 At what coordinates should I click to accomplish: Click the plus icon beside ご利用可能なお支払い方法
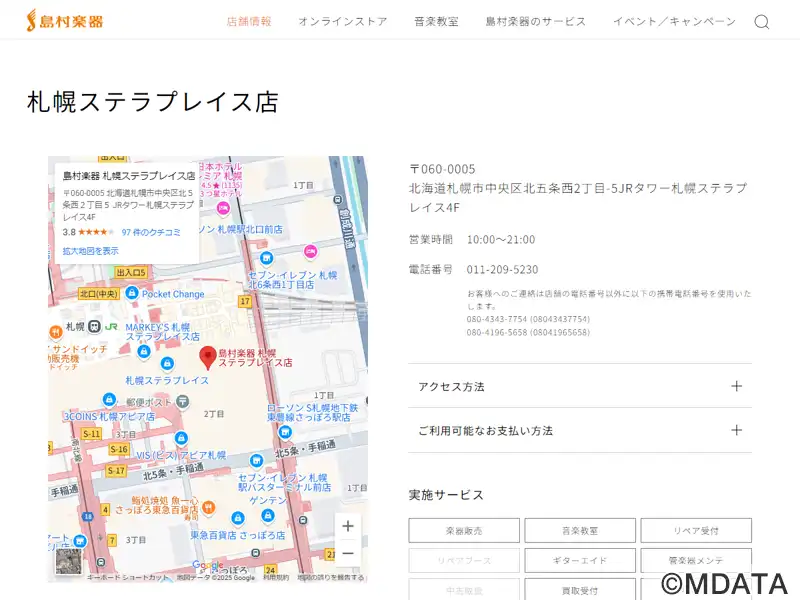tap(736, 430)
